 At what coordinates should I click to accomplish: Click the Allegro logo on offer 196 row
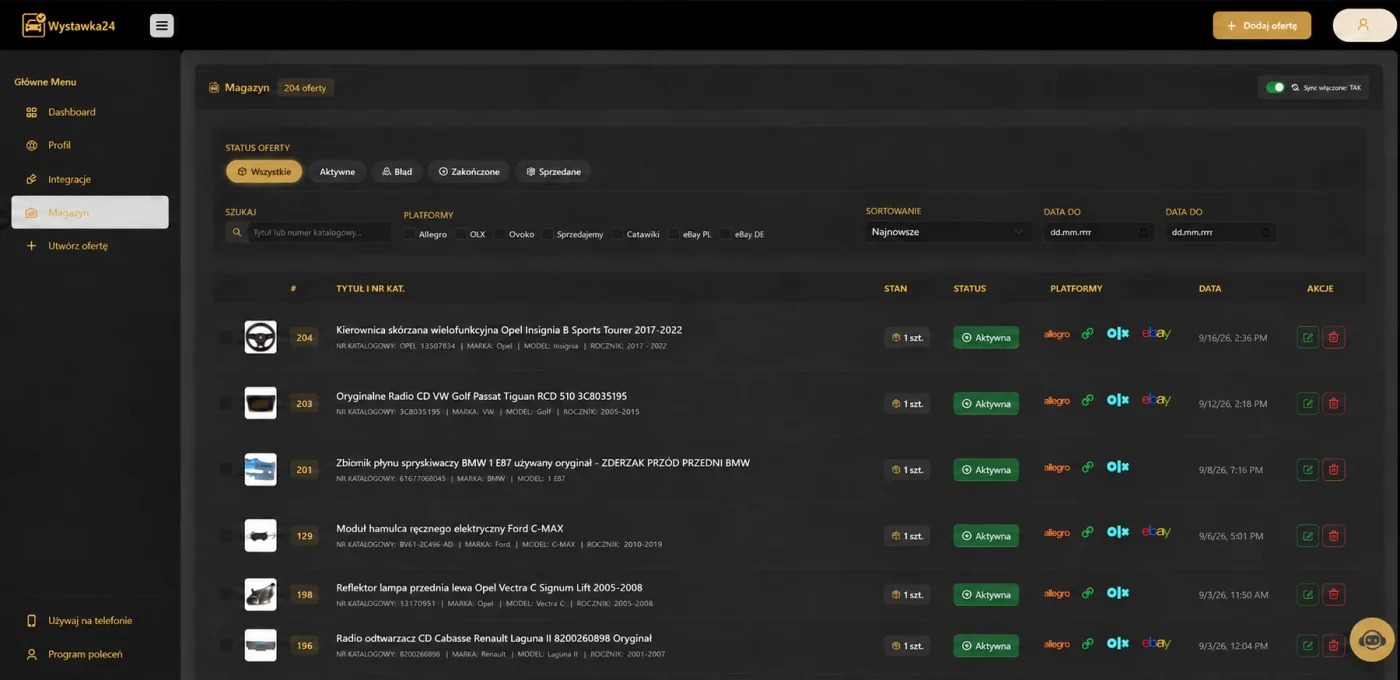(x=1057, y=645)
